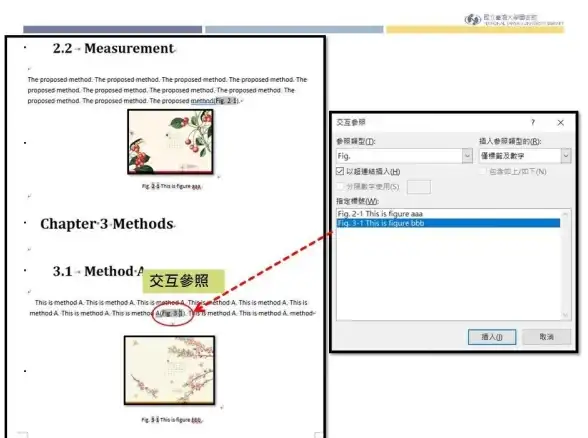The width and height of the screenshot is (588, 438).
Task: Close the 交互參照 dialog
Action: point(561,123)
